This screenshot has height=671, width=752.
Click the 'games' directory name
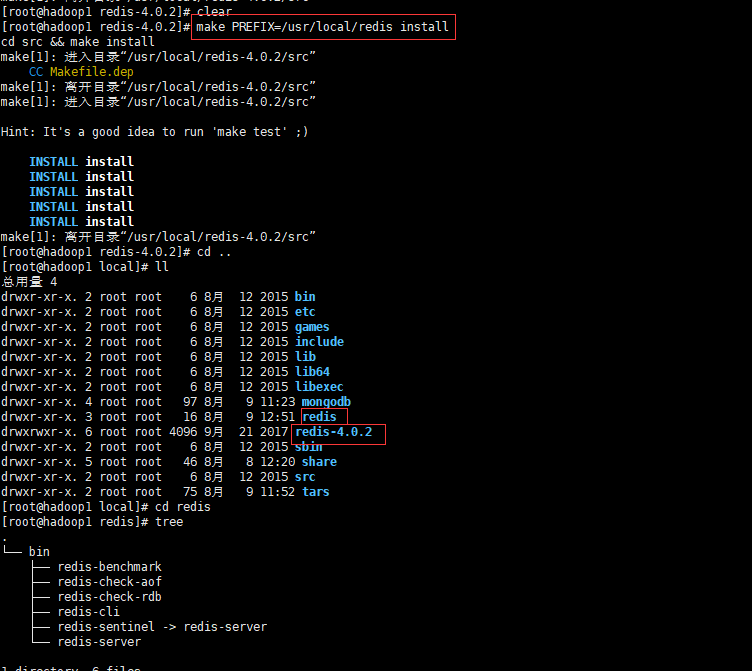point(312,327)
